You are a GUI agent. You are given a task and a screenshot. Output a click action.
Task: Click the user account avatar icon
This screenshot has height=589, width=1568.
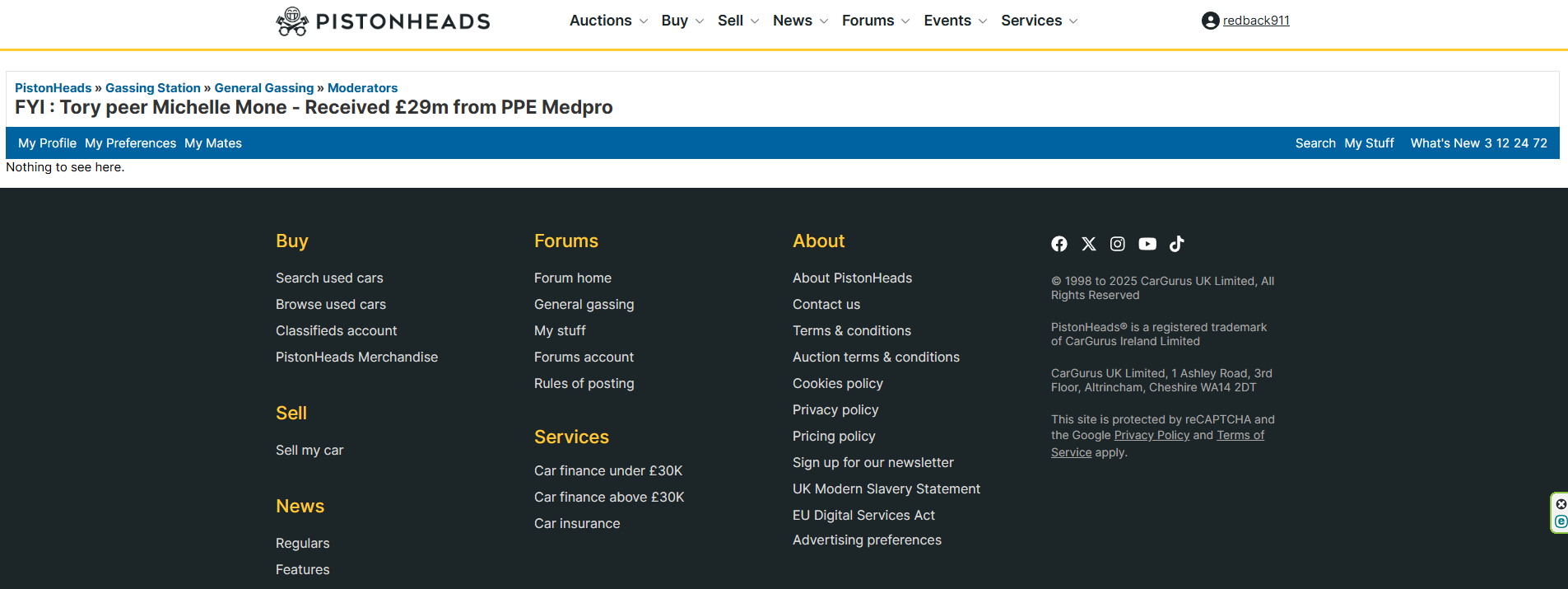coord(1210,21)
